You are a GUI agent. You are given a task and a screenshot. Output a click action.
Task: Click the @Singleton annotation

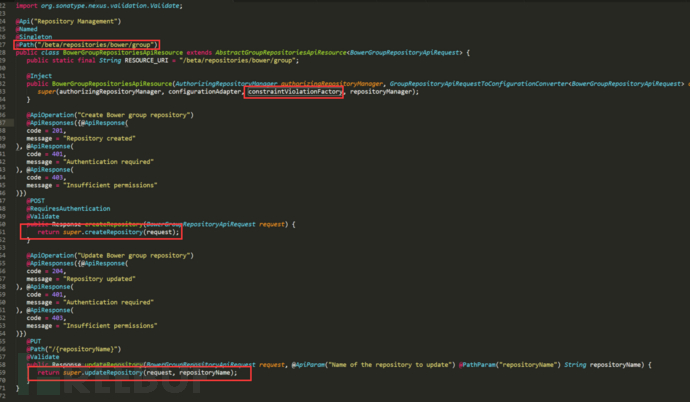34,37
